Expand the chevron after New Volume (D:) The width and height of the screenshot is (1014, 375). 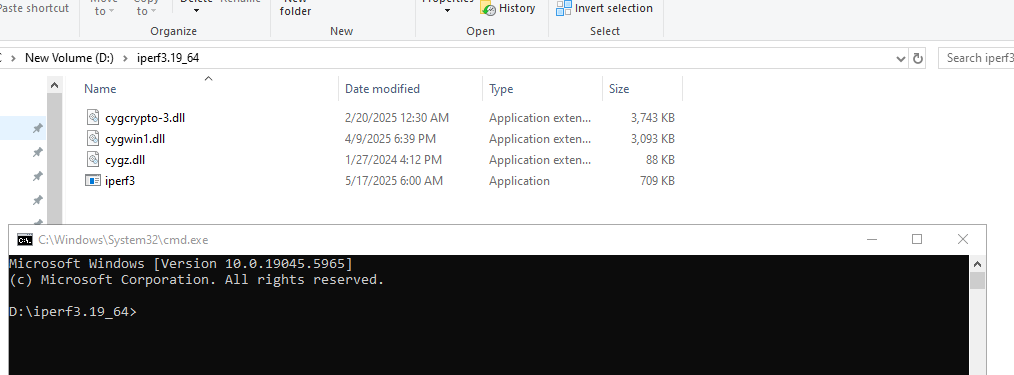(125, 58)
